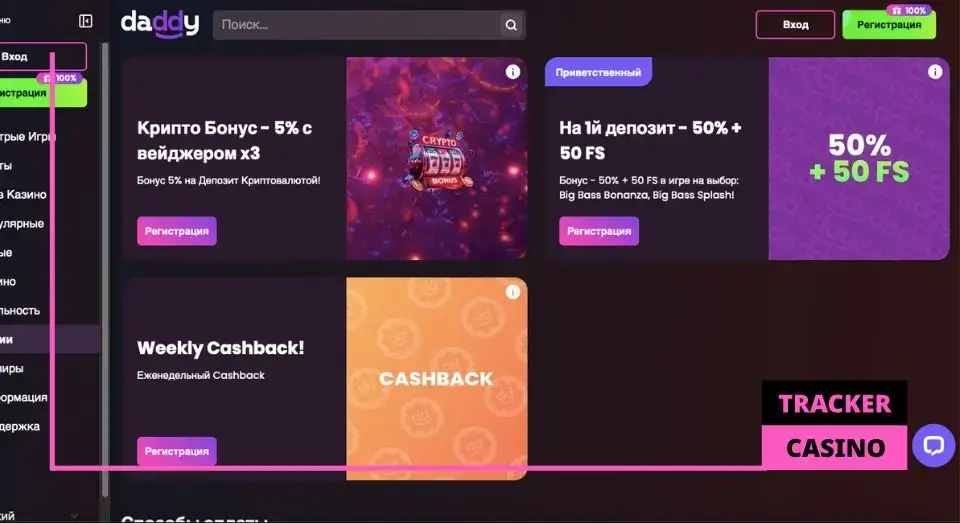Expand the language selector chevron in sidebar
This screenshot has height=523, width=960.
[74, 516]
